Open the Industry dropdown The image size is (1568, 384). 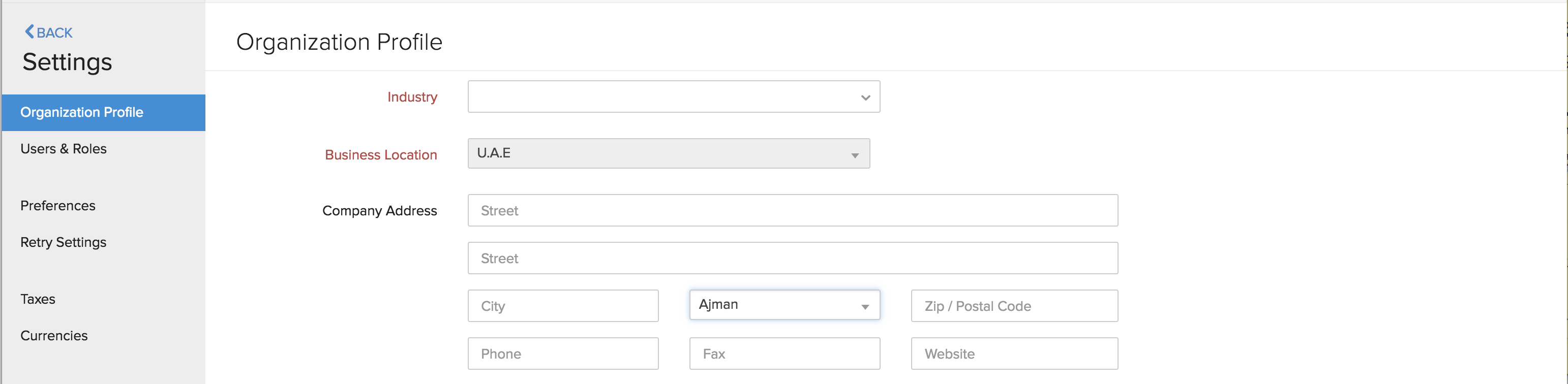673,97
